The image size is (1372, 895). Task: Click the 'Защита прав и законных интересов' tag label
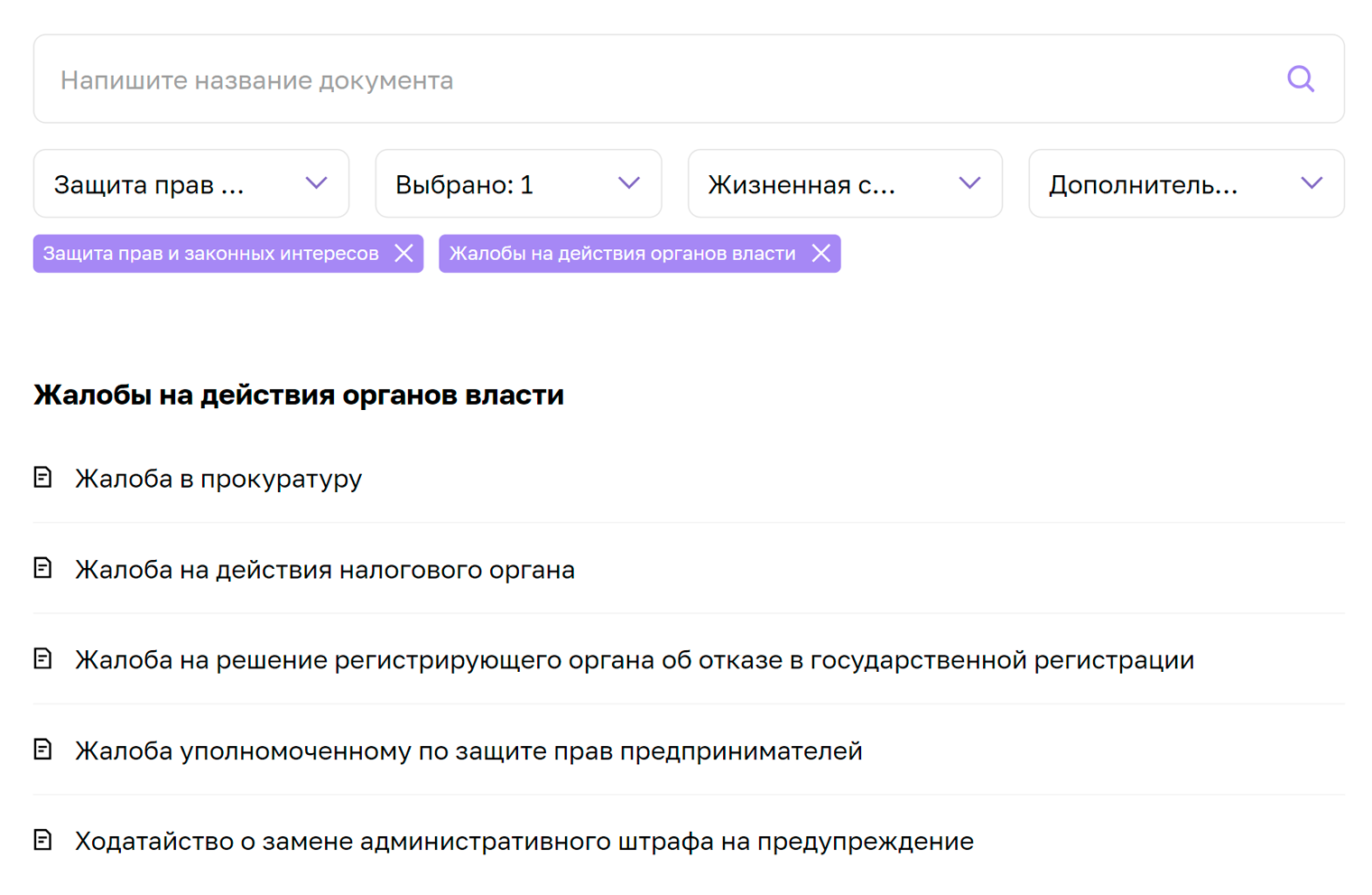point(210,254)
